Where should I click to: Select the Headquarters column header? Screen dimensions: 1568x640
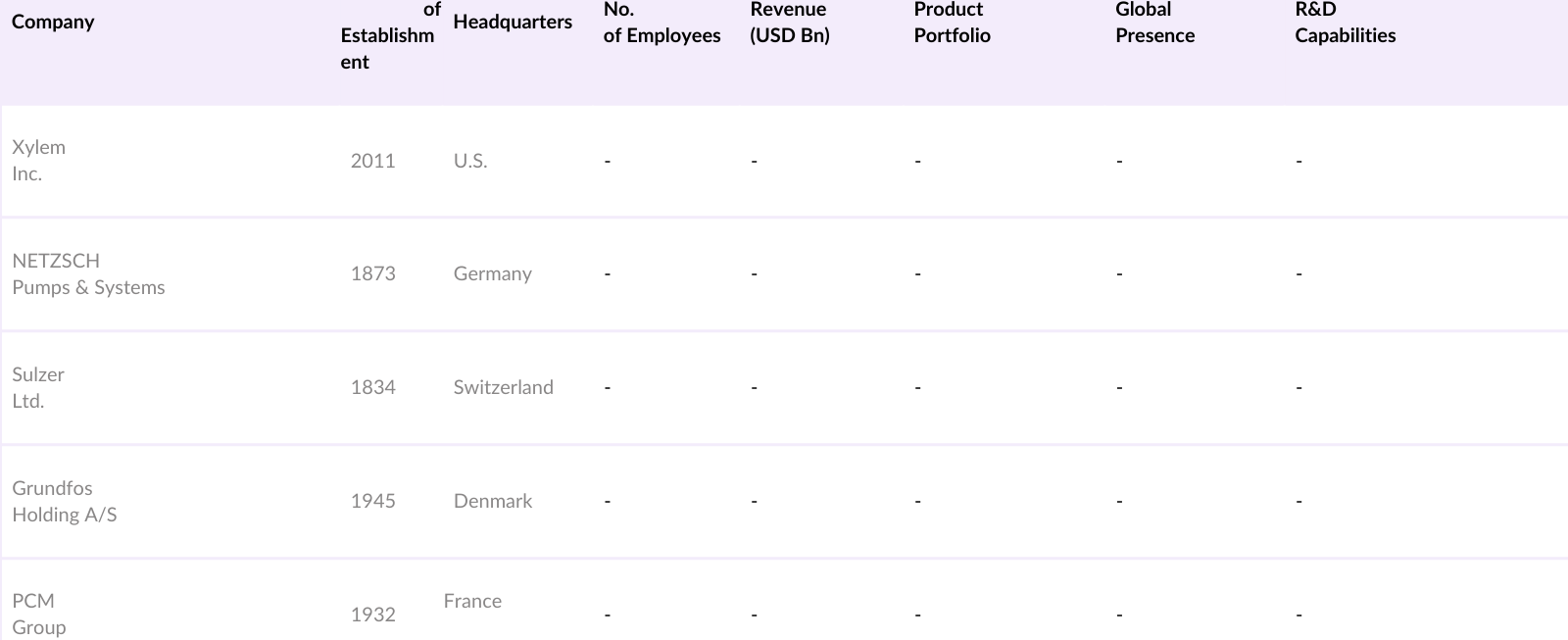point(513,22)
